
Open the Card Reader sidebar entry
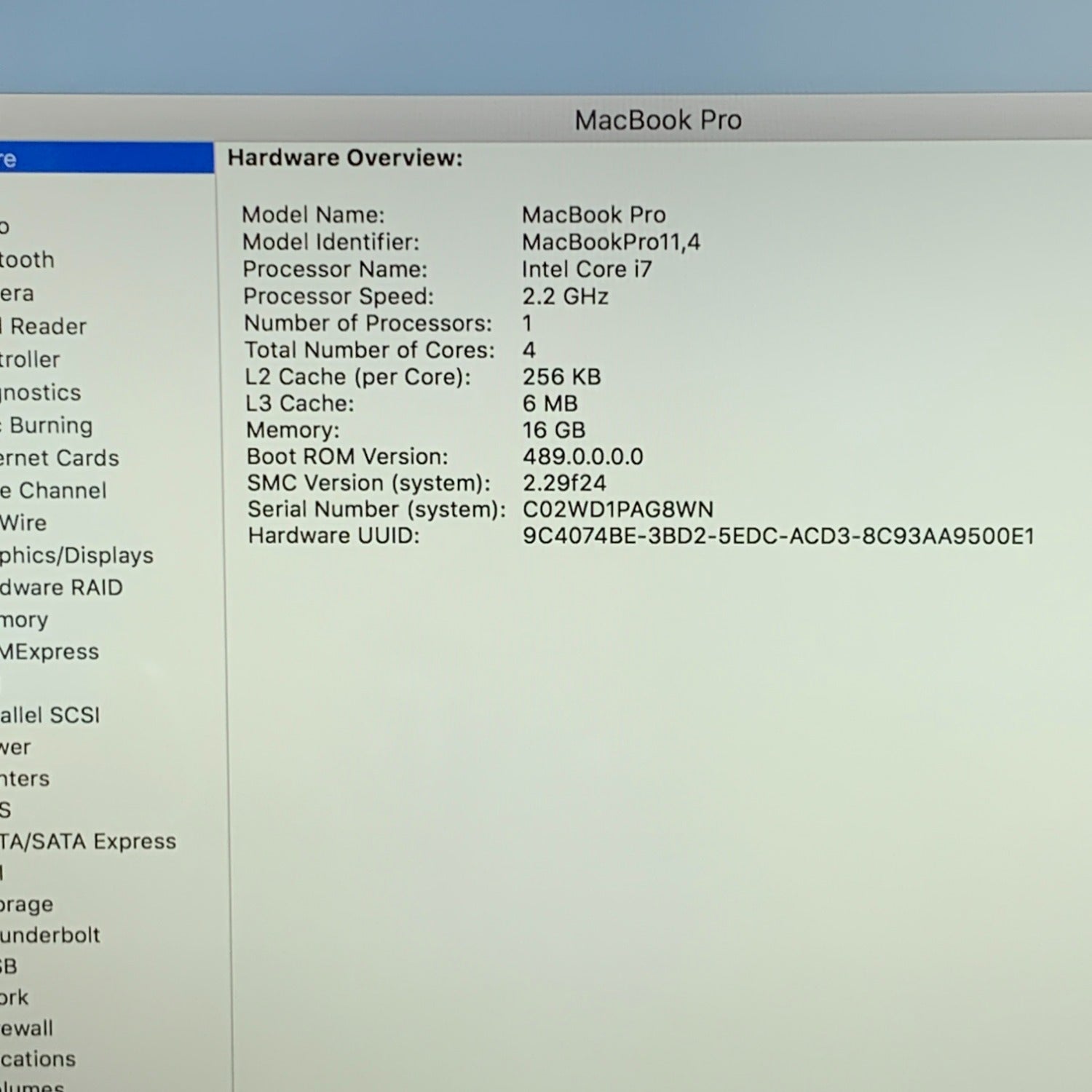click(45, 326)
